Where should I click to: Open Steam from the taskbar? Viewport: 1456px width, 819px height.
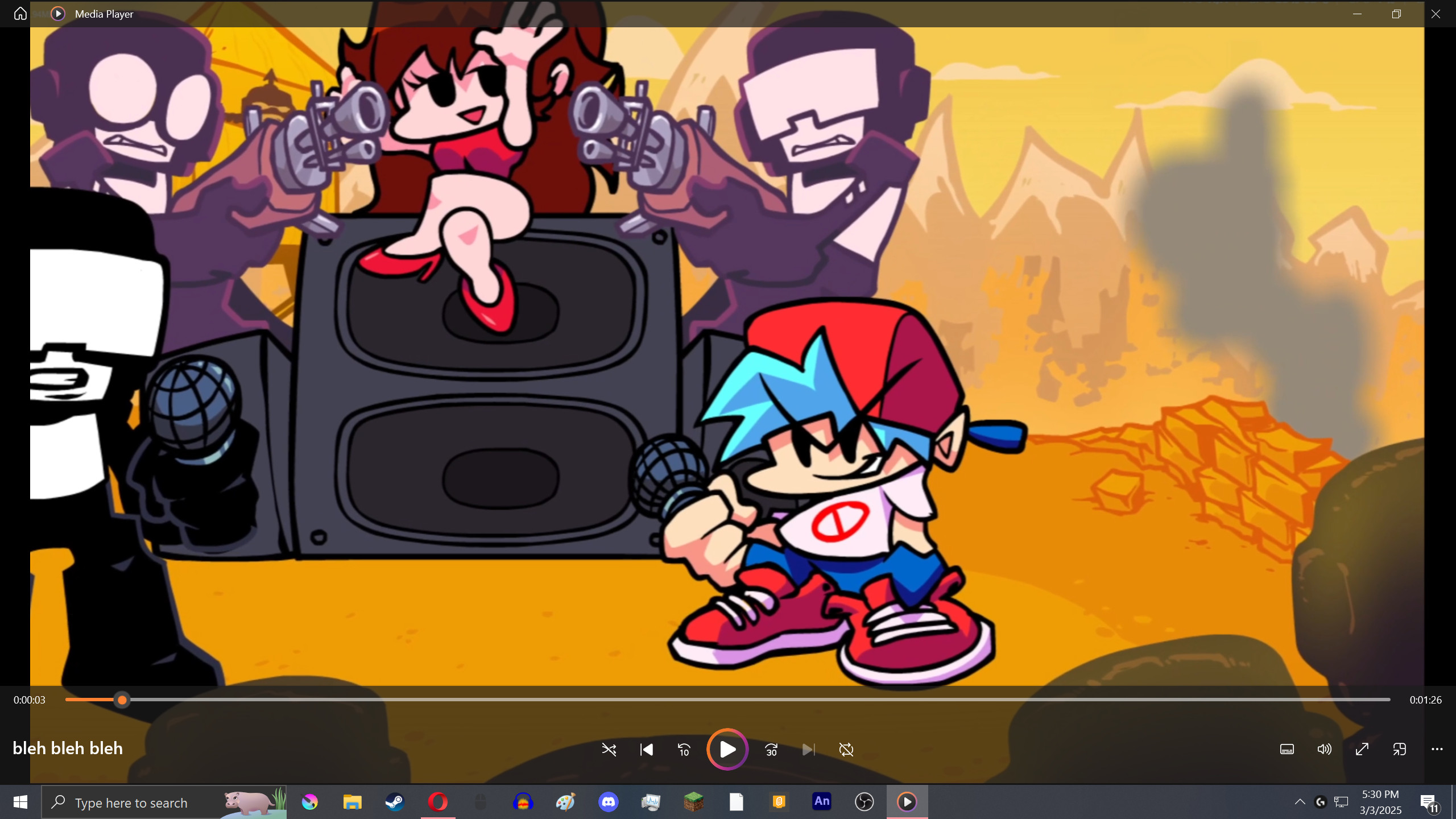(395, 802)
